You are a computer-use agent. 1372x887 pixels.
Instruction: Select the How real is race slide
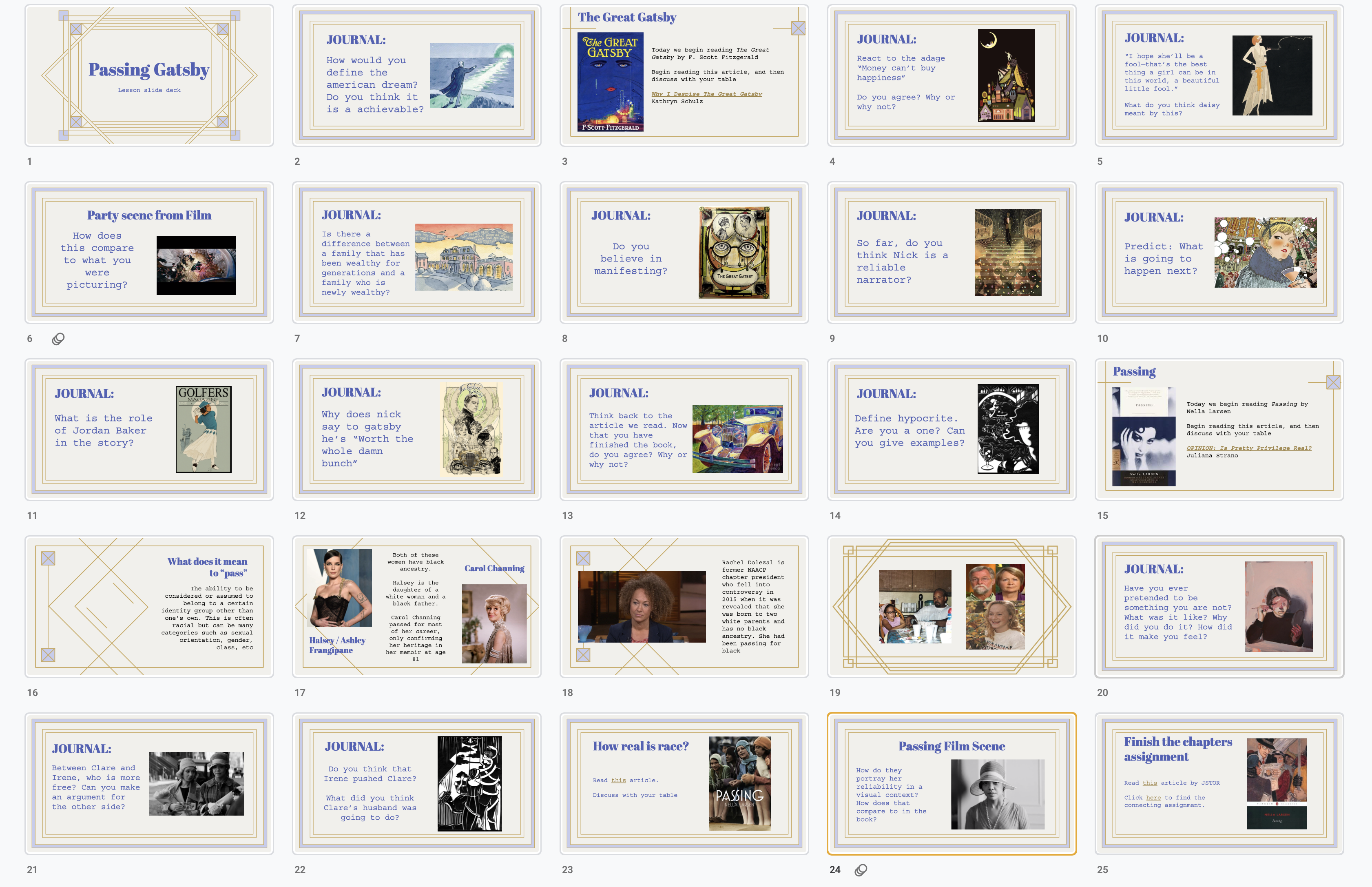point(684,783)
